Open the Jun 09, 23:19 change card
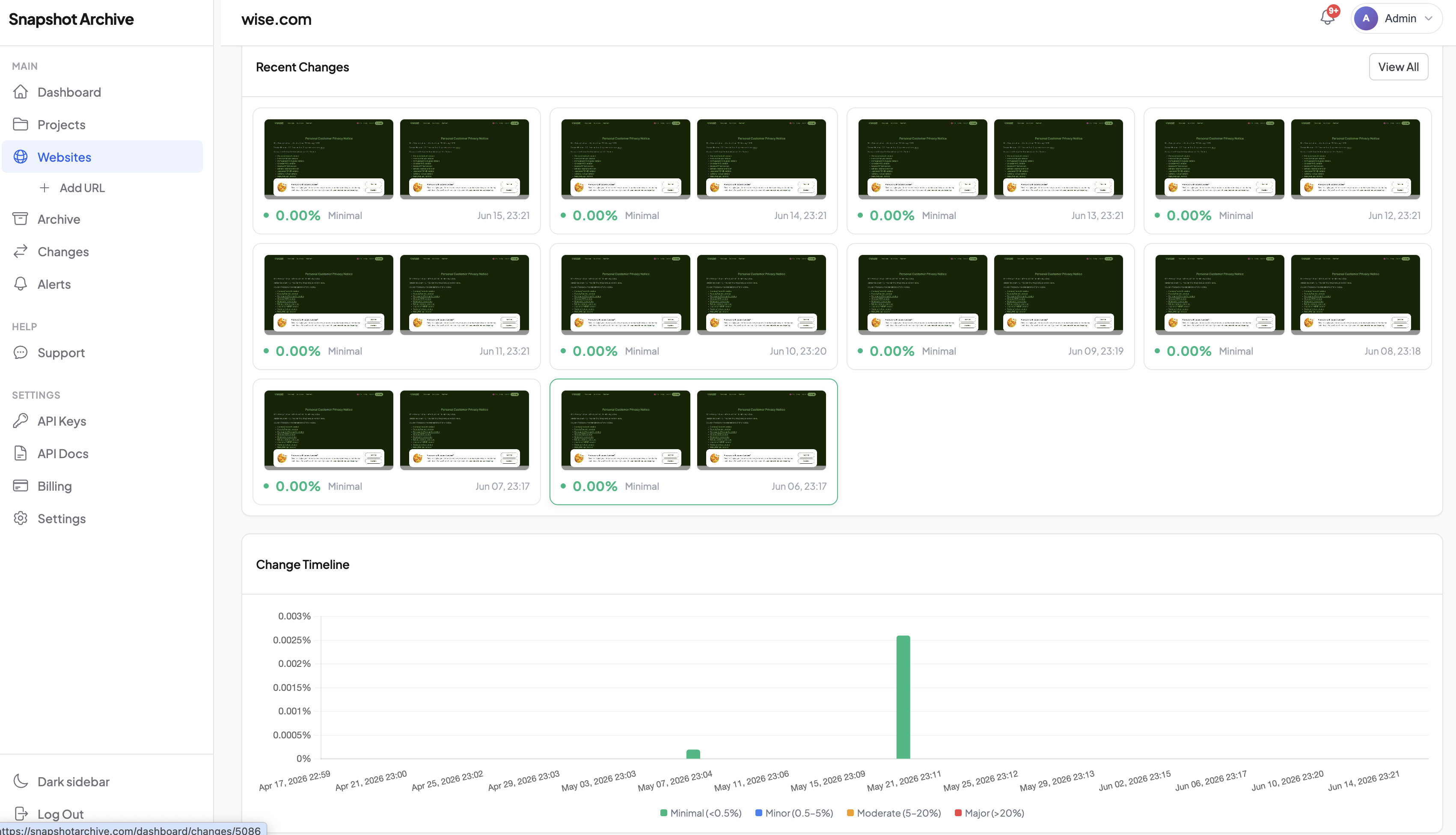1456x835 pixels. pyautogui.click(x=990, y=306)
